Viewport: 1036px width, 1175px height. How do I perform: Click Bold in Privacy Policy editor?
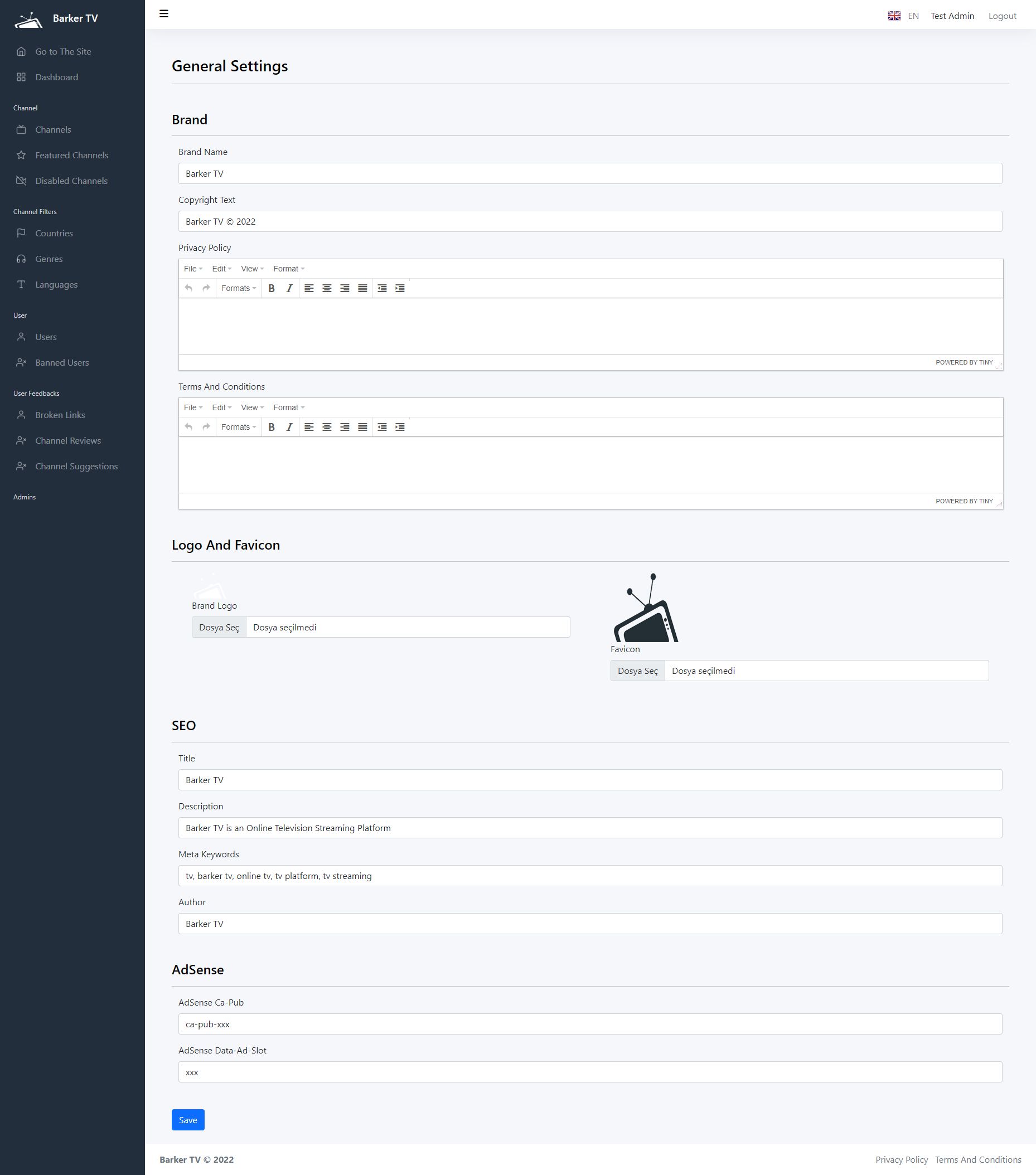pyautogui.click(x=272, y=288)
